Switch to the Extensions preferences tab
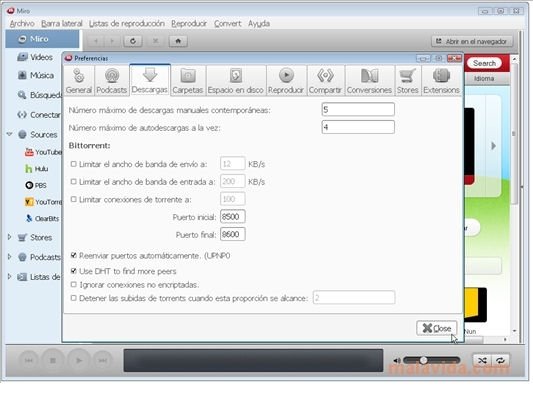The image size is (533, 399). [441, 81]
